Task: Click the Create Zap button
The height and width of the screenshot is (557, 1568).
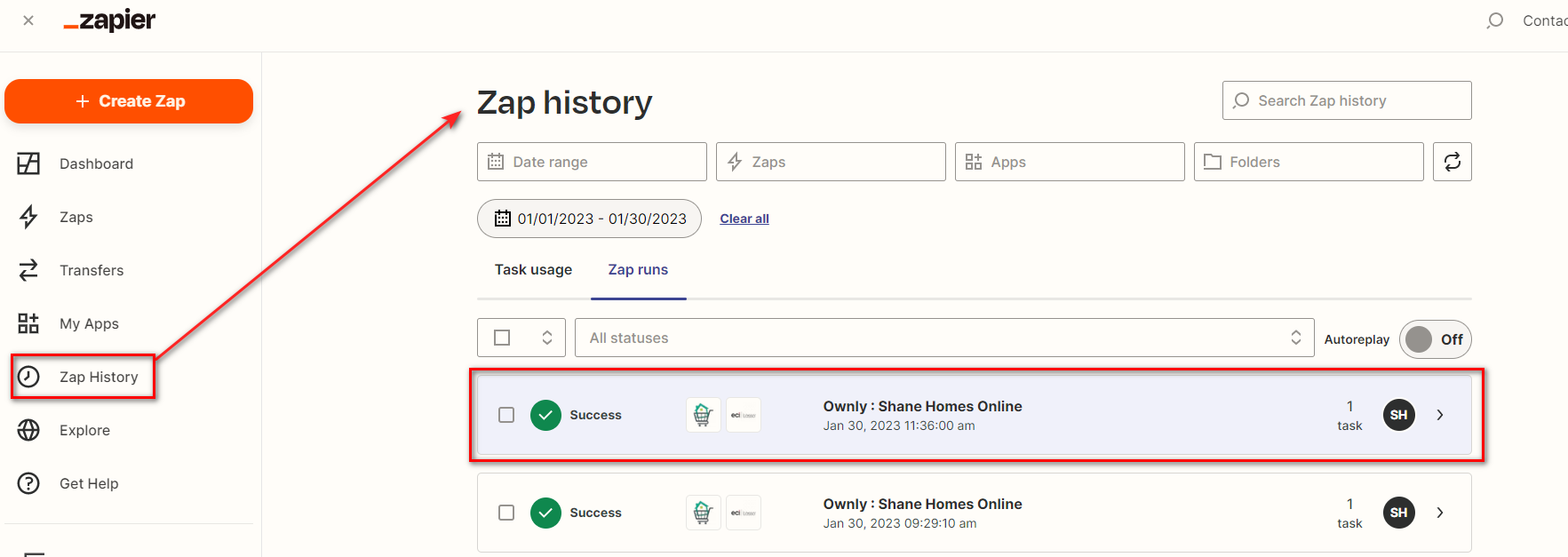Action: click(x=129, y=101)
